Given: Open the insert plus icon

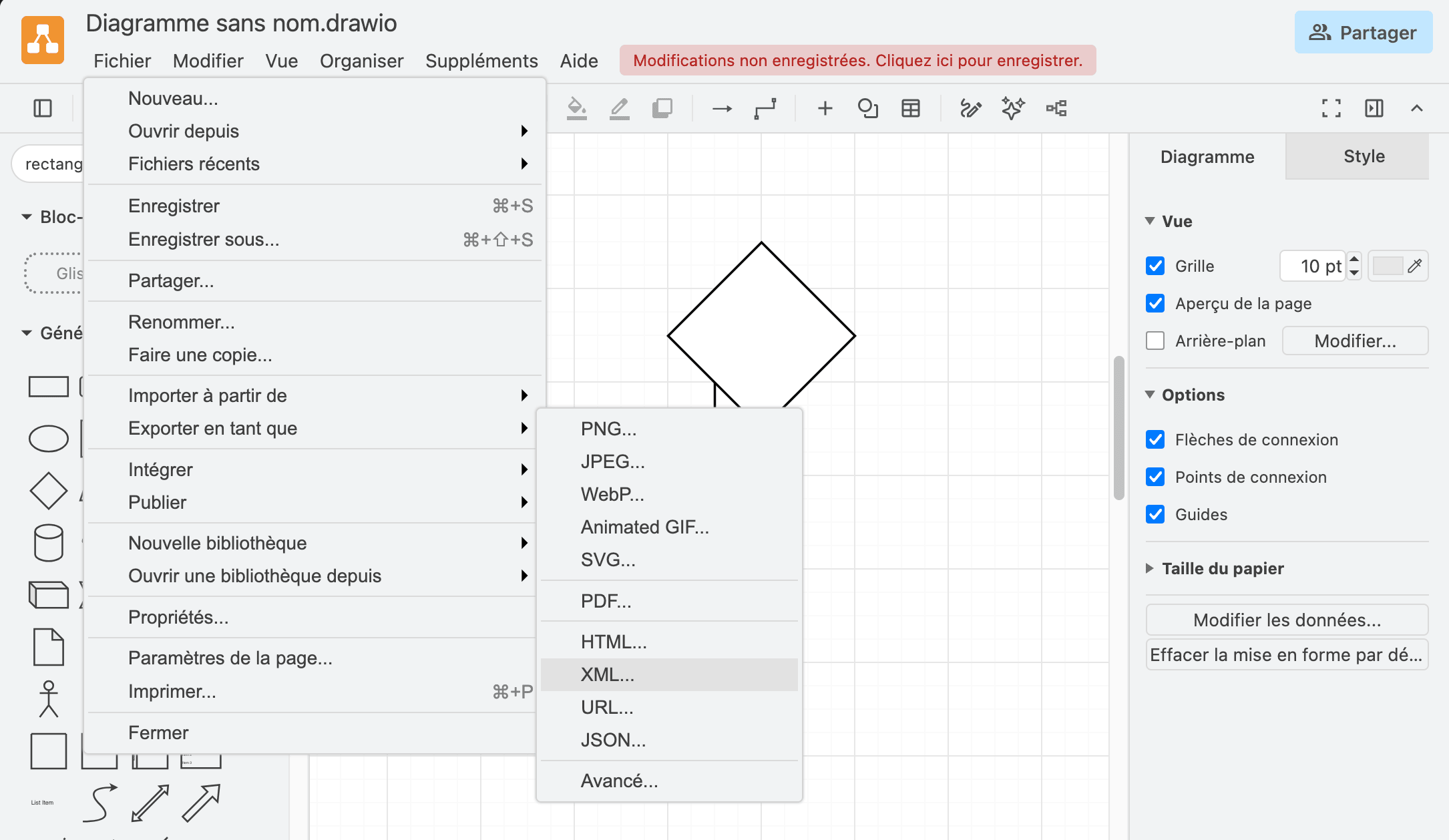Looking at the screenshot, I should 825,108.
